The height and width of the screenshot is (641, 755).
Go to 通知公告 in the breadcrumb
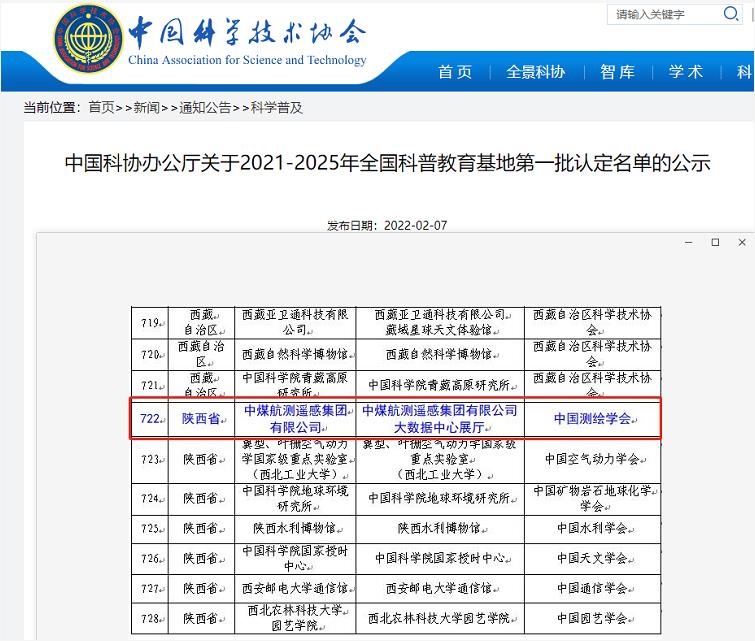[205, 107]
